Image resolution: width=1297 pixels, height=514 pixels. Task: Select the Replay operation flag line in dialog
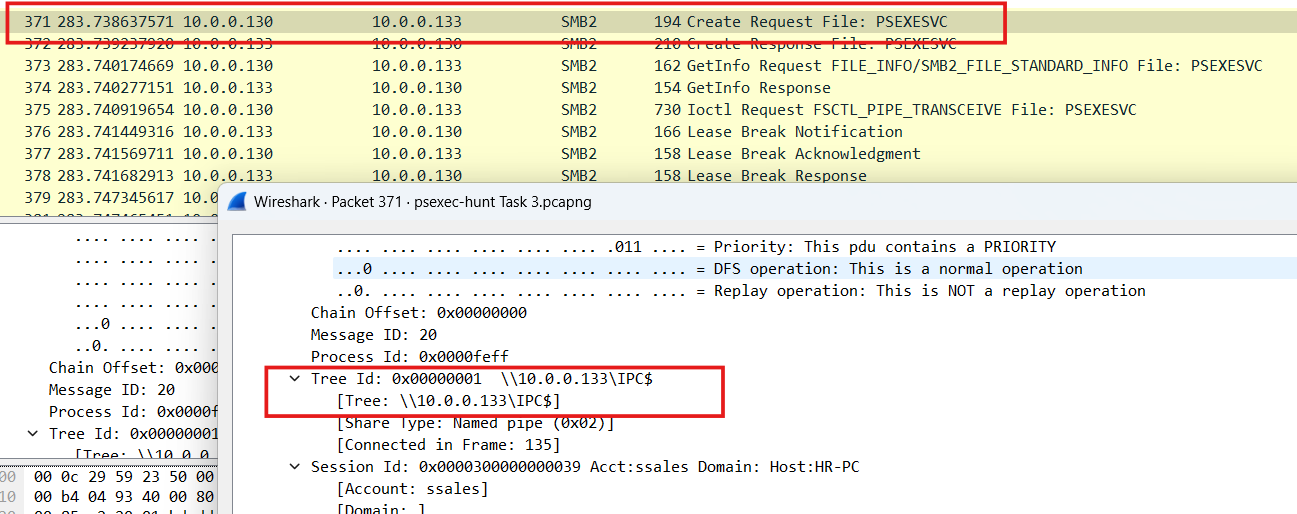point(741,291)
